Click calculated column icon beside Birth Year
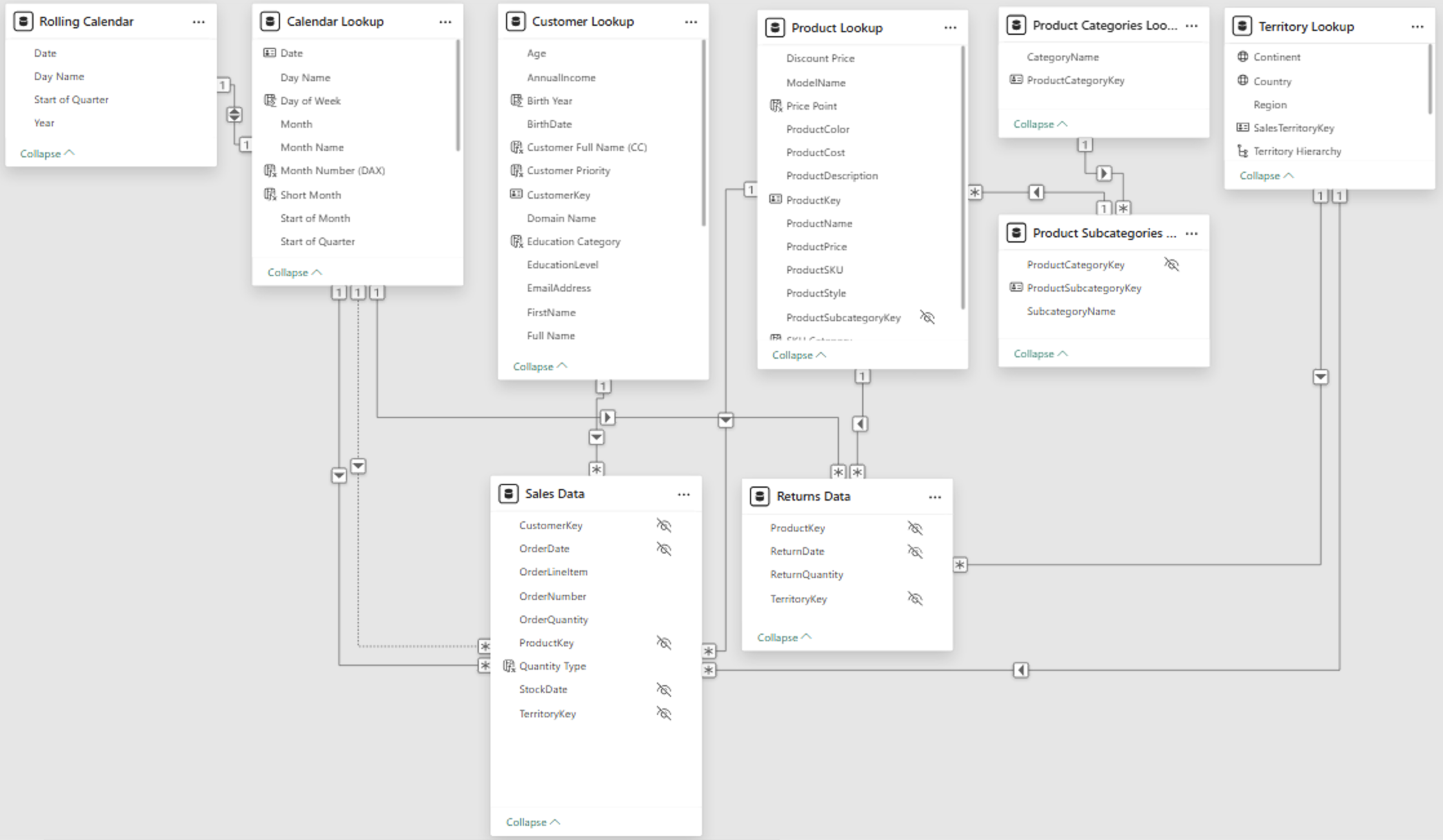This screenshot has height=840, width=1443. coord(516,101)
